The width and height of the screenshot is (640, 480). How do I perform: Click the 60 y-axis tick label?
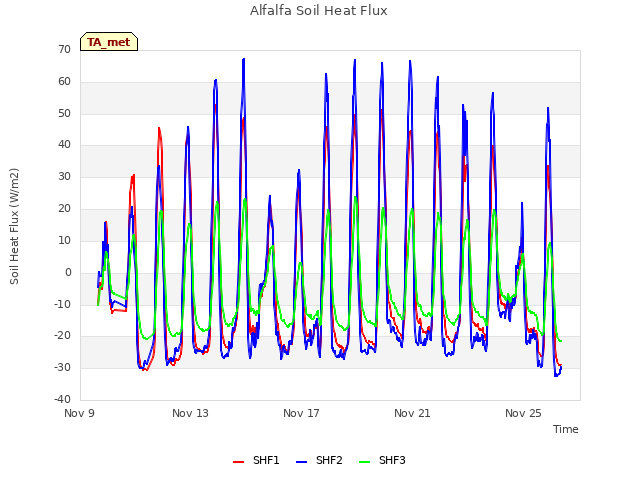pos(64,82)
